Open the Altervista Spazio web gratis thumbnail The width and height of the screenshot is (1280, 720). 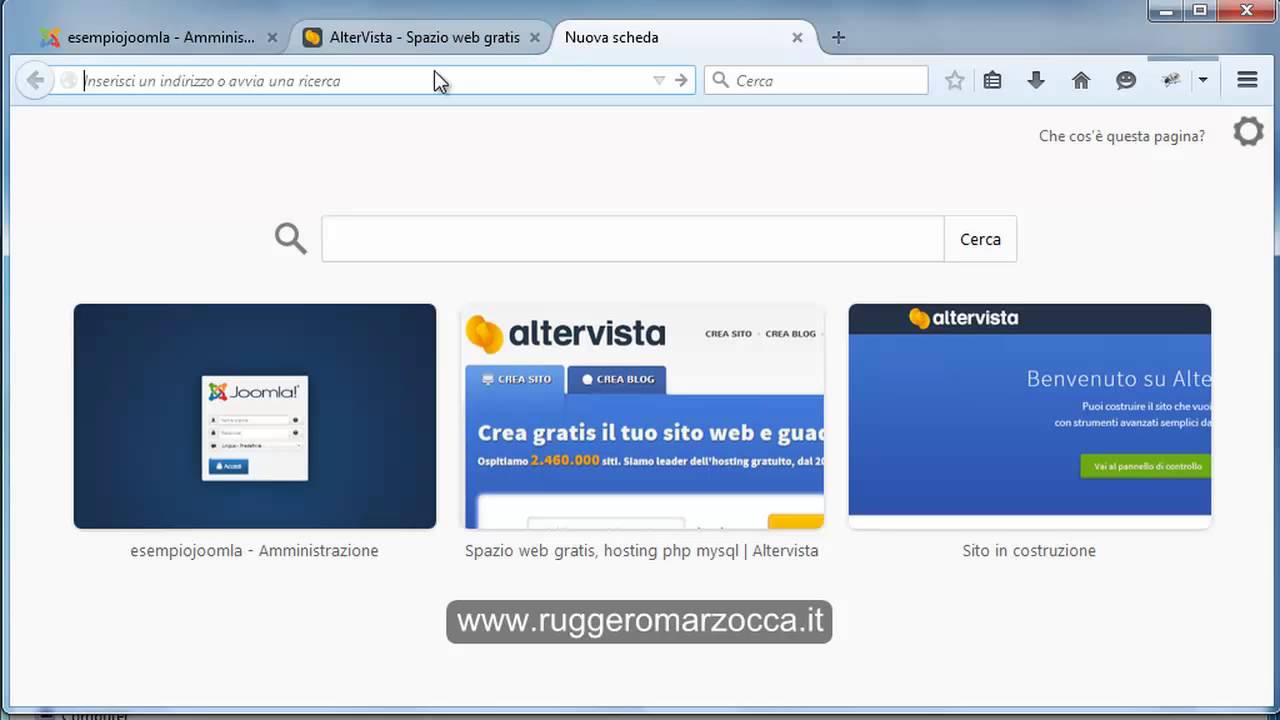(642, 416)
